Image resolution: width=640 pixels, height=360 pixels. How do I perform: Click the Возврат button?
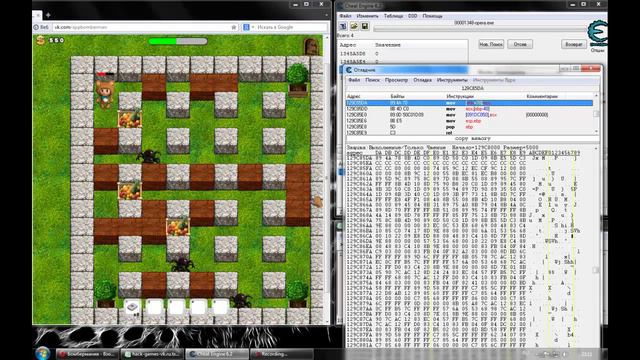coord(574,44)
